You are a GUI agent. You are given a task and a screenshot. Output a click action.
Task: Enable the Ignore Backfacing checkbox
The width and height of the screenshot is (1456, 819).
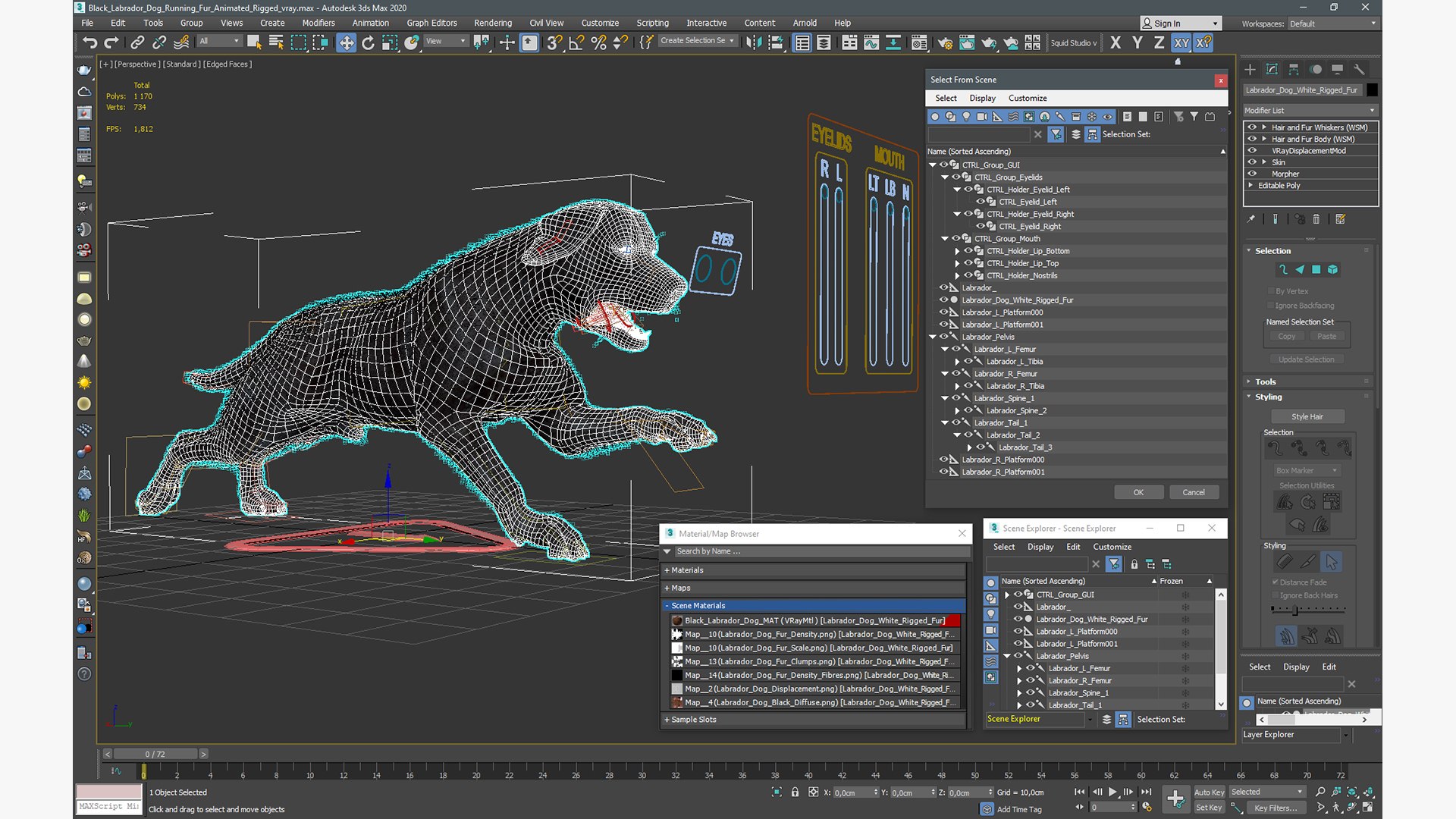click(x=1270, y=306)
